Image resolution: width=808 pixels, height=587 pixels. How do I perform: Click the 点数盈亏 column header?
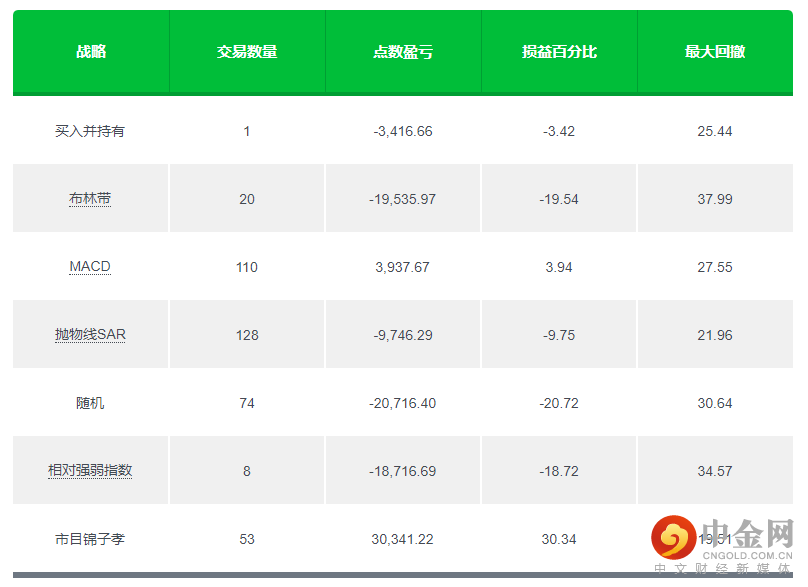403,52
